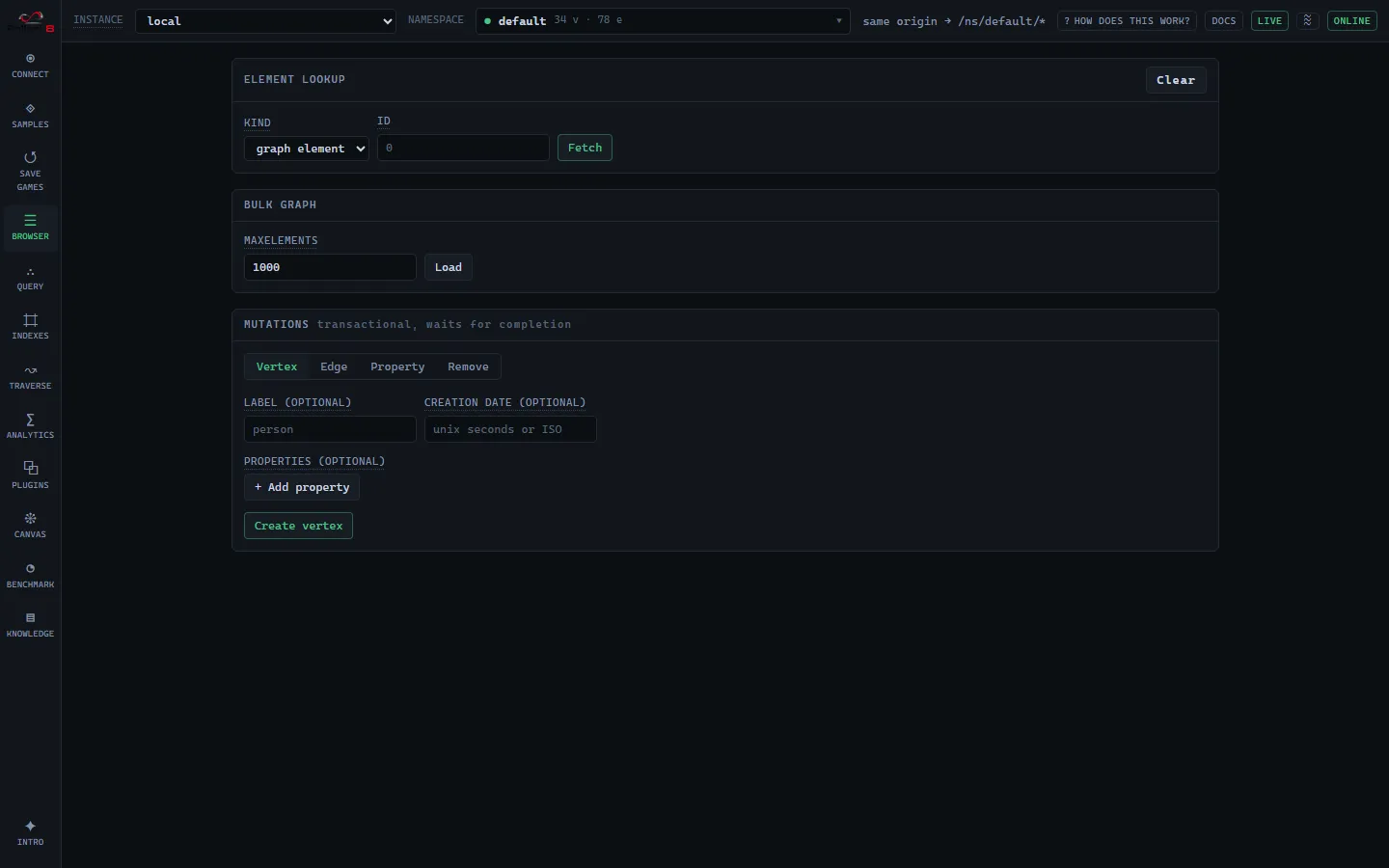Click the Bulk Graph section heading
Screen dimensions: 1389x868
280,204
